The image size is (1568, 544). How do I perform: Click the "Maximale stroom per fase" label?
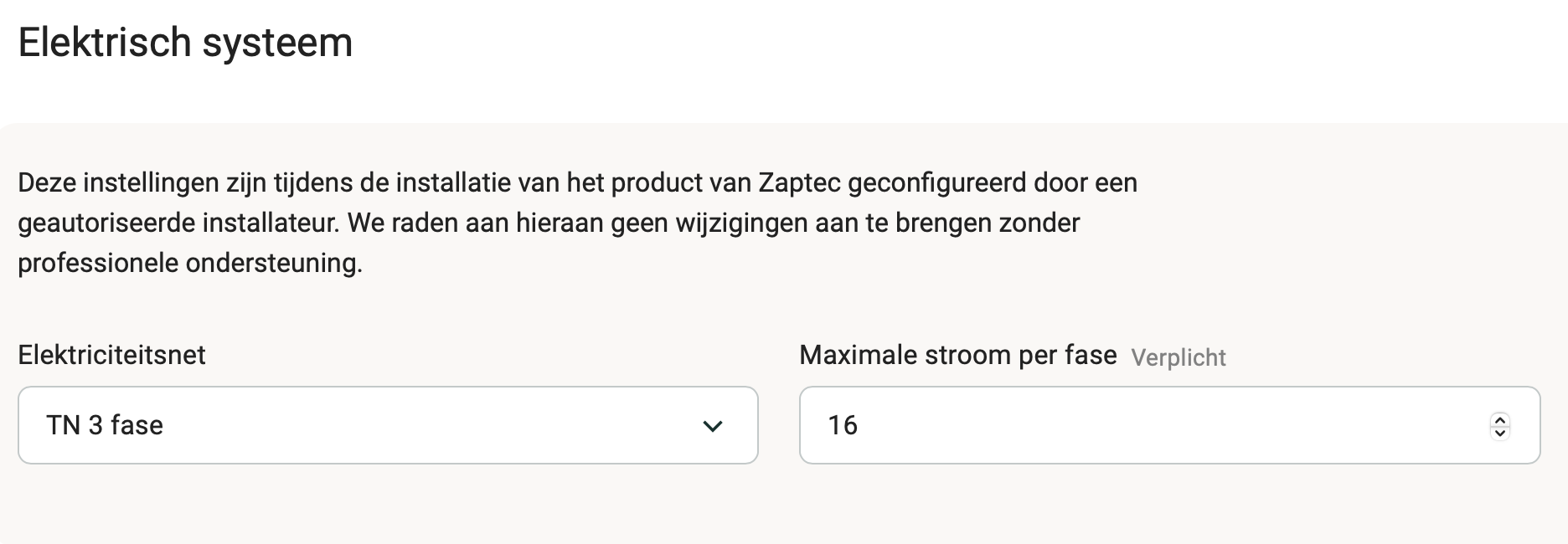(957, 355)
